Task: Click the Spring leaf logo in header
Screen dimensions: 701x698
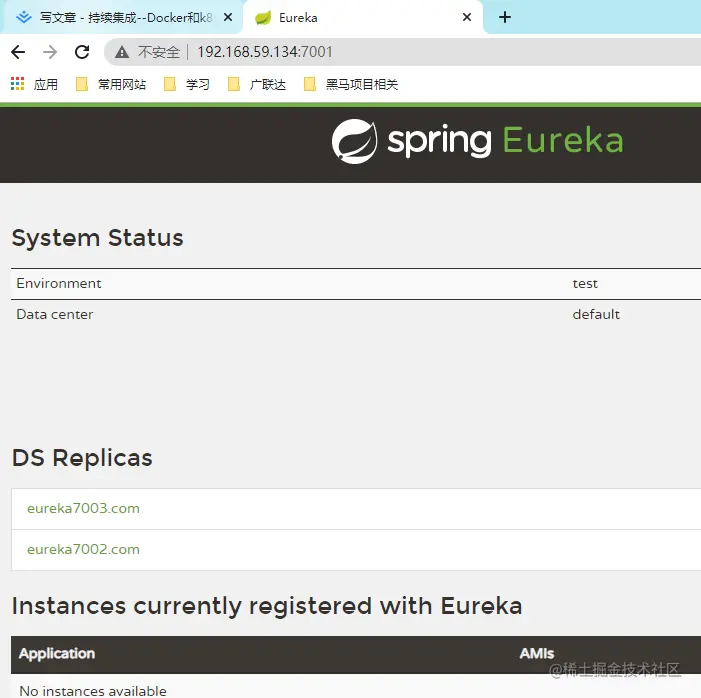Action: point(355,141)
